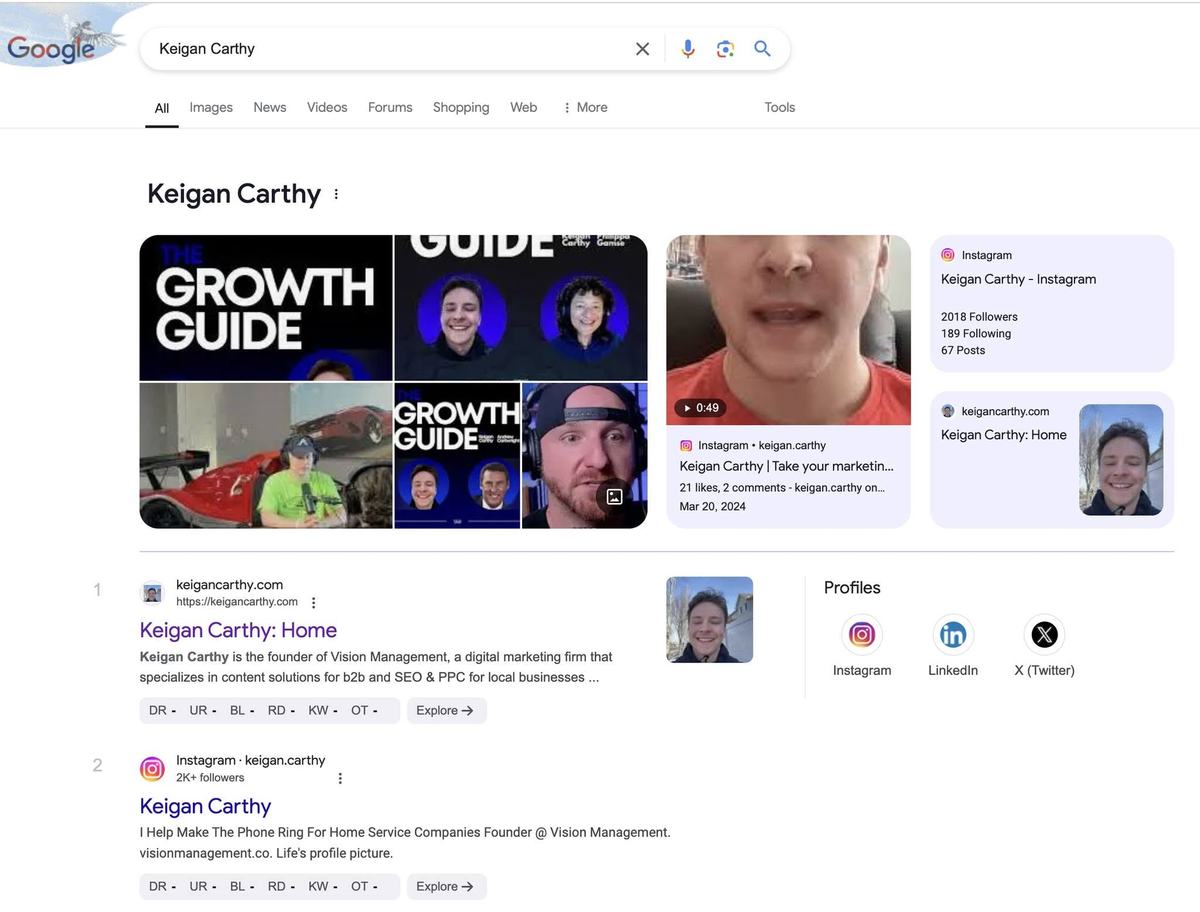Click the '189 Following' text
This screenshot has height=912, width=1200.
pos(976,334)
